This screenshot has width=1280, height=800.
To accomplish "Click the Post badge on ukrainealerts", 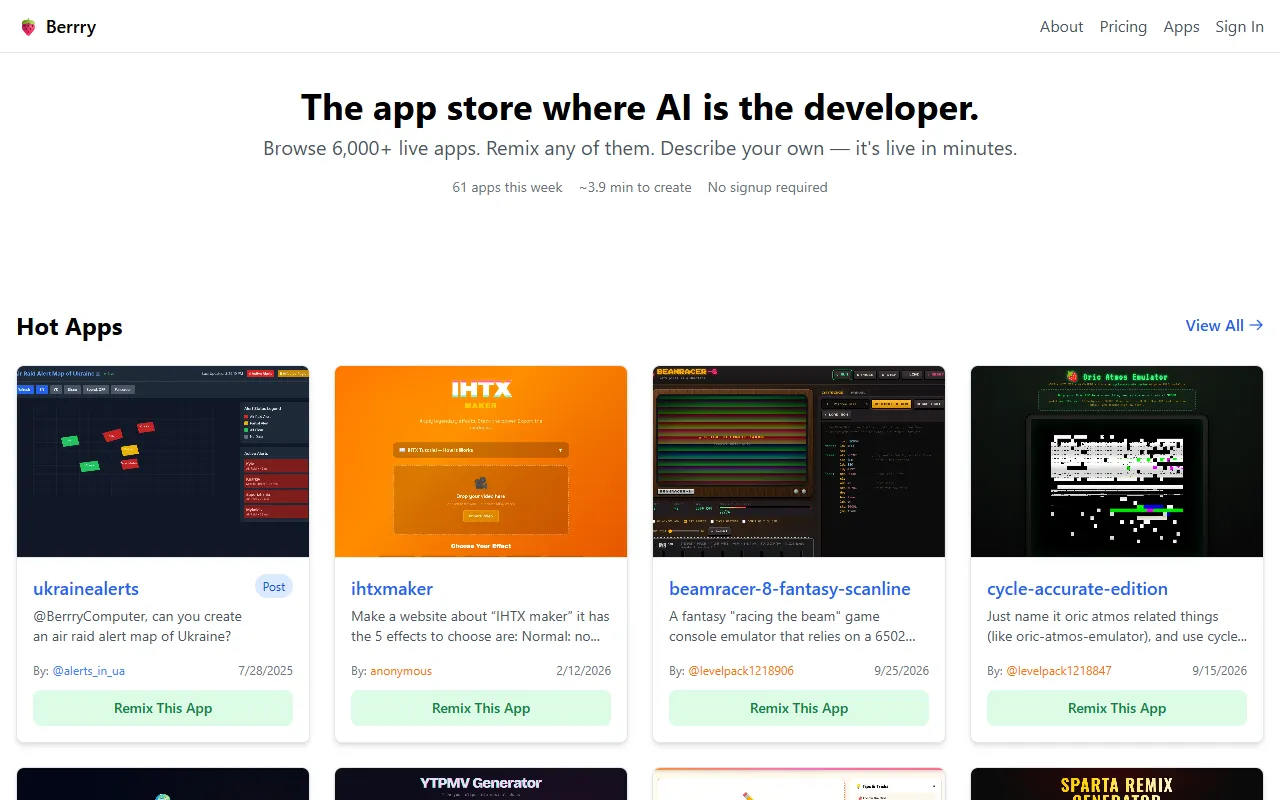I will [274, 587].
